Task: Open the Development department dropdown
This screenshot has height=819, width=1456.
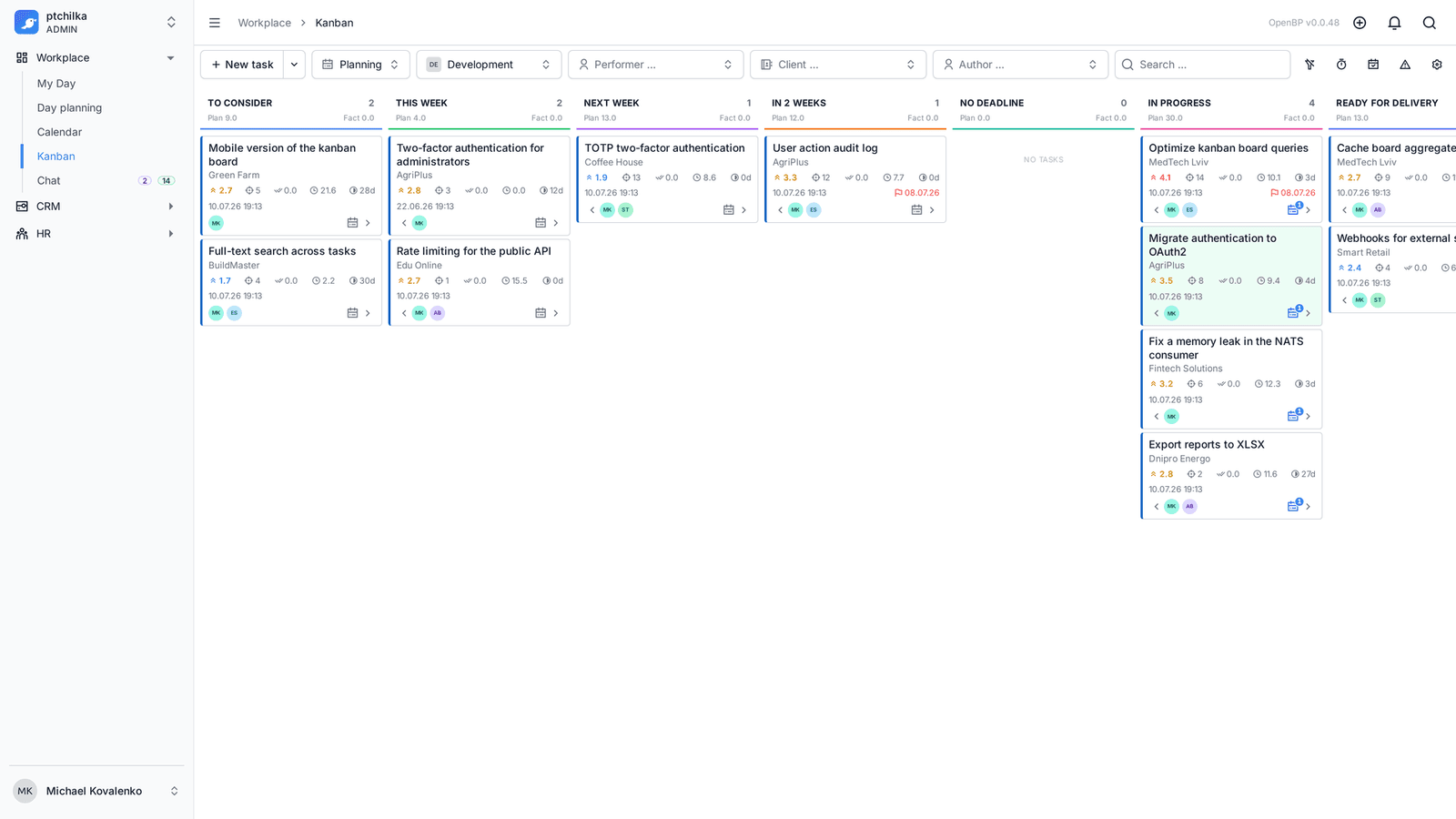Action: coord(489,65)
